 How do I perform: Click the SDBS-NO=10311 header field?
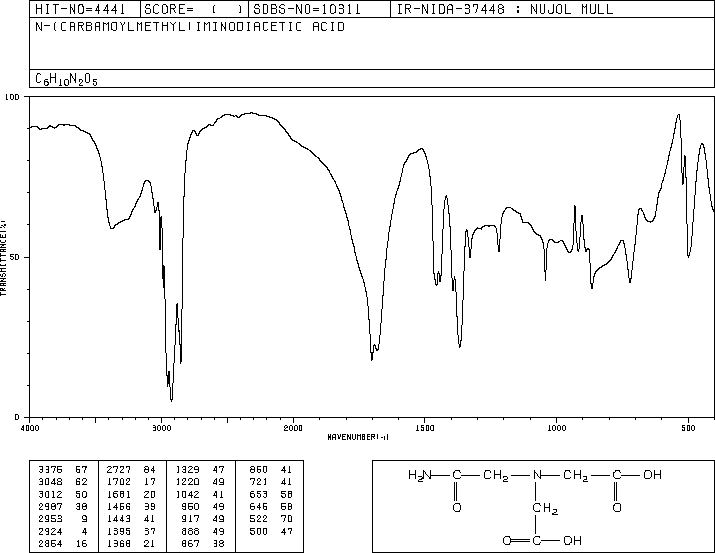[319, 9]
